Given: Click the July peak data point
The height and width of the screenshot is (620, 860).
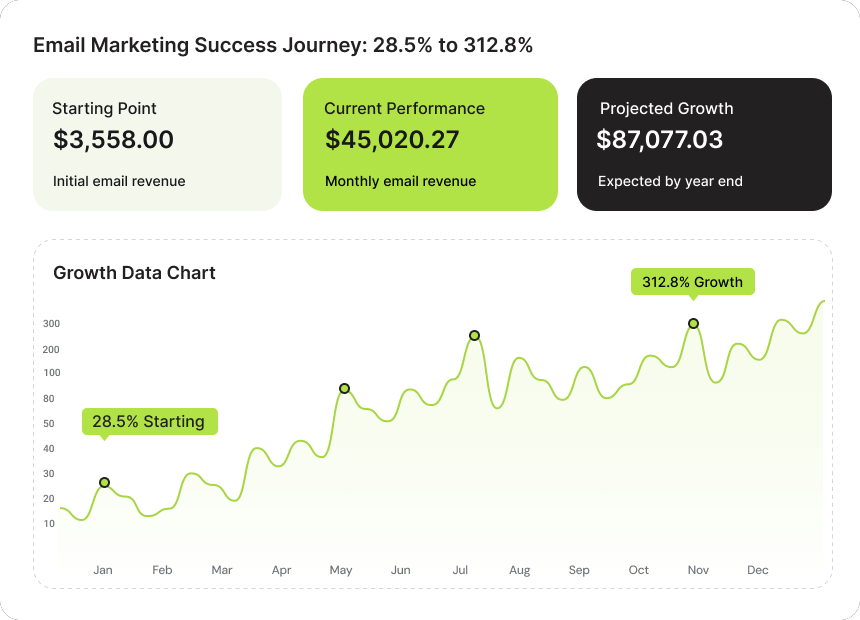Looking at the screenshot, I should point(474,335).
